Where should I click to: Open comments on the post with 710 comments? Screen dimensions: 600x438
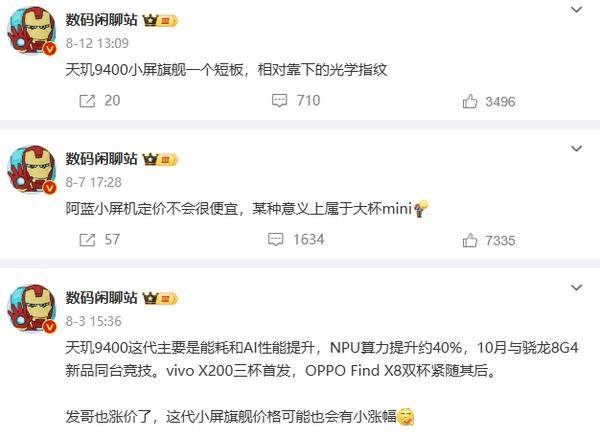(x=279, y=101)
